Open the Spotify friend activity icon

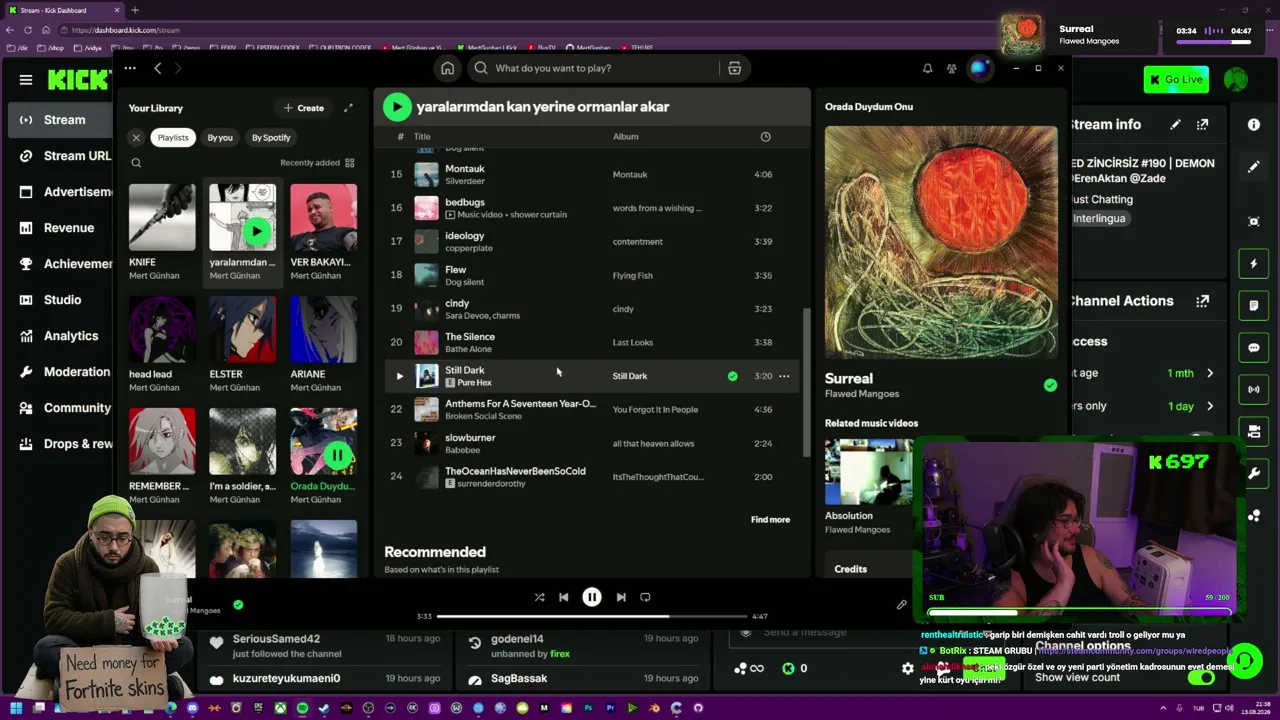951,68
